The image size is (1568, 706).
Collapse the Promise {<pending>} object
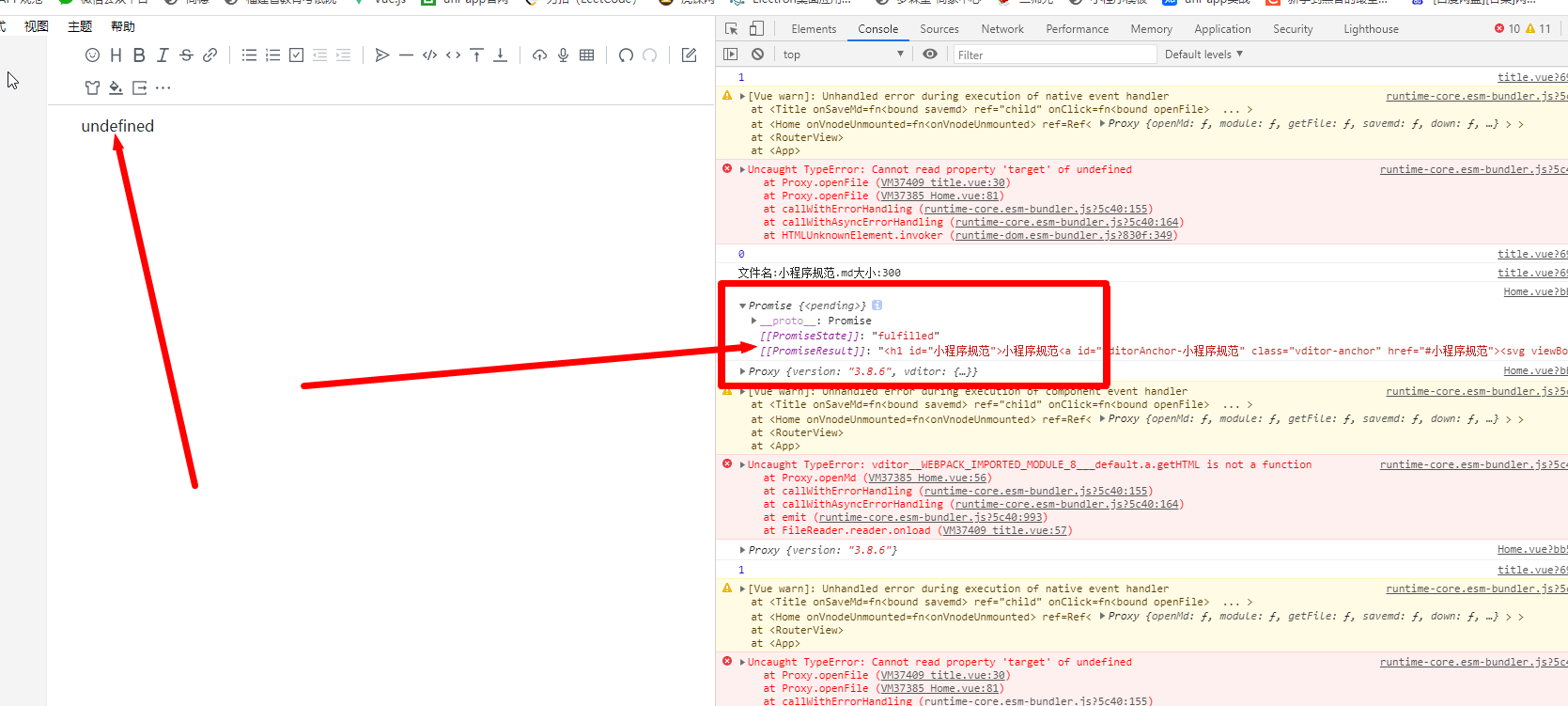click(743, 306)
